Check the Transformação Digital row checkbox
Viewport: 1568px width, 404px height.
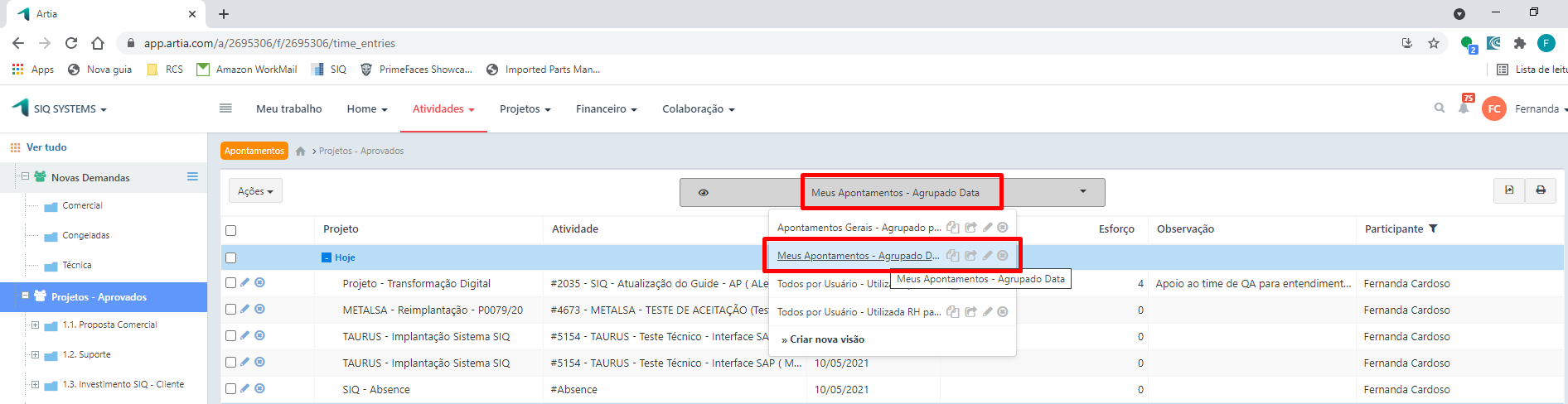(x=231, y=283)
